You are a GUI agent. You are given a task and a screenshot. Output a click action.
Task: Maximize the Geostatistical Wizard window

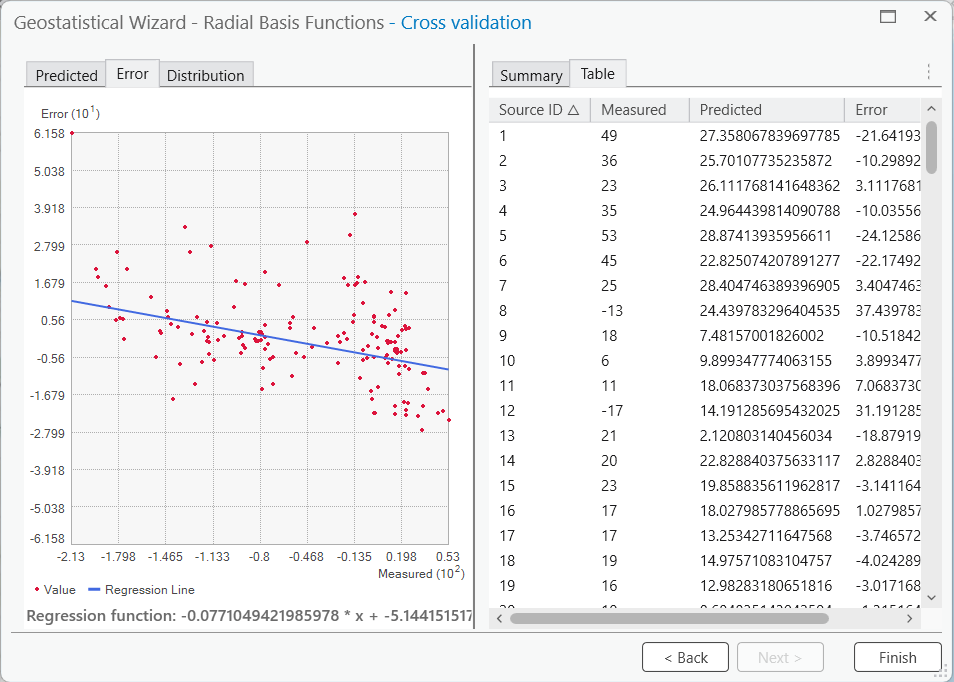(x=888, y=16)
